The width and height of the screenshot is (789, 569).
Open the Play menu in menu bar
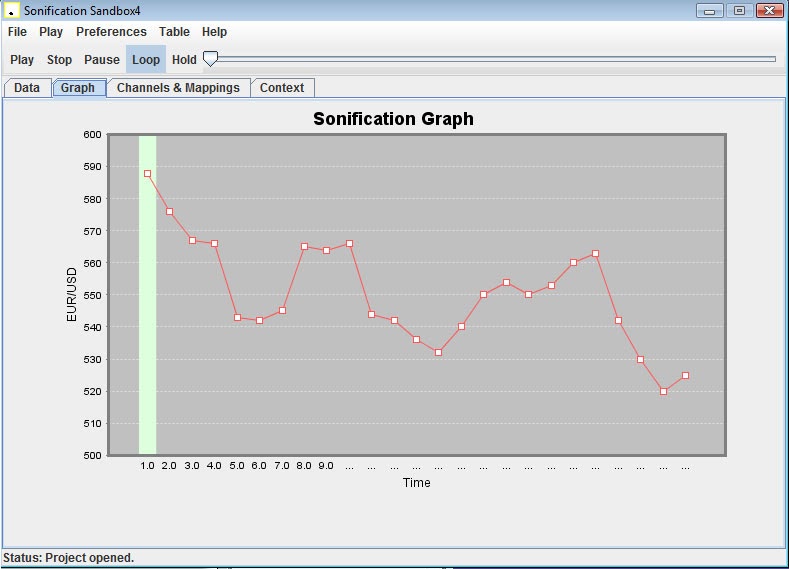[x=51, y=32]
